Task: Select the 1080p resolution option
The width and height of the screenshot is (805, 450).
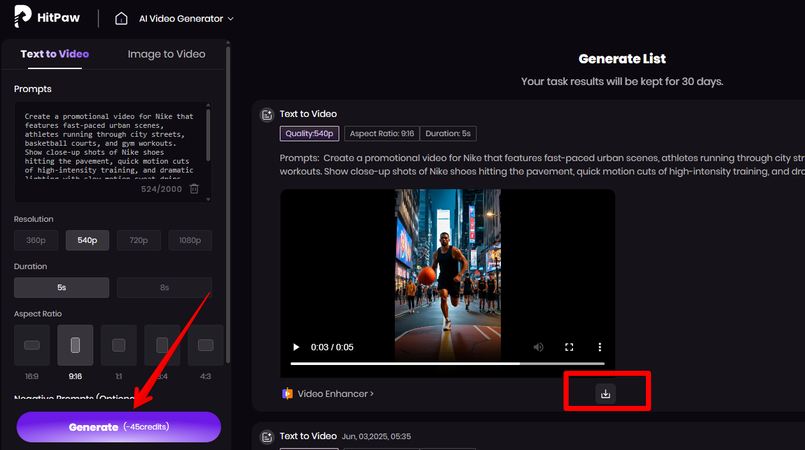Action: tap(190, 240)
